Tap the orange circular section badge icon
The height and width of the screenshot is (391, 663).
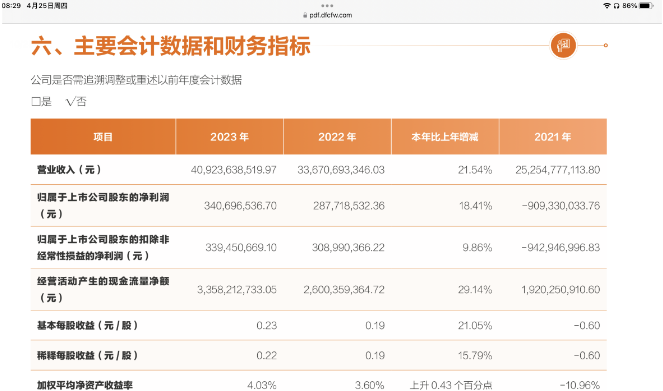click(563, 45)
